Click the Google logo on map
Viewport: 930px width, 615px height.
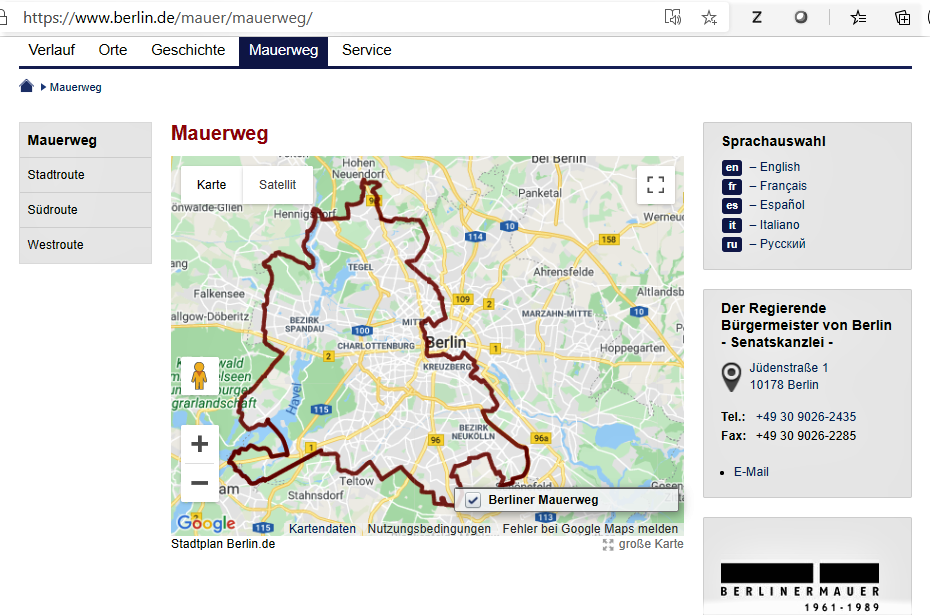pyautogui.click(x=206, y=523)
